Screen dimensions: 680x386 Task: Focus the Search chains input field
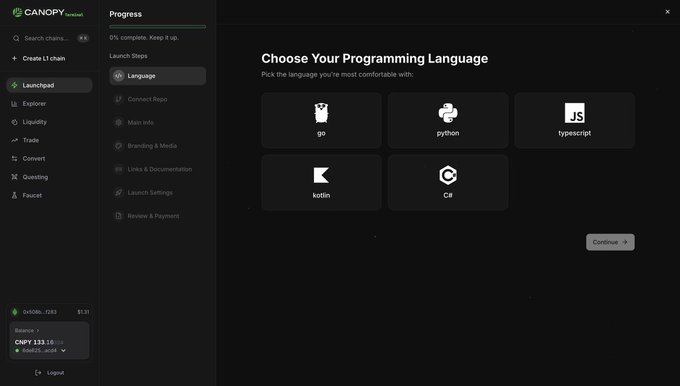point(50,38)
